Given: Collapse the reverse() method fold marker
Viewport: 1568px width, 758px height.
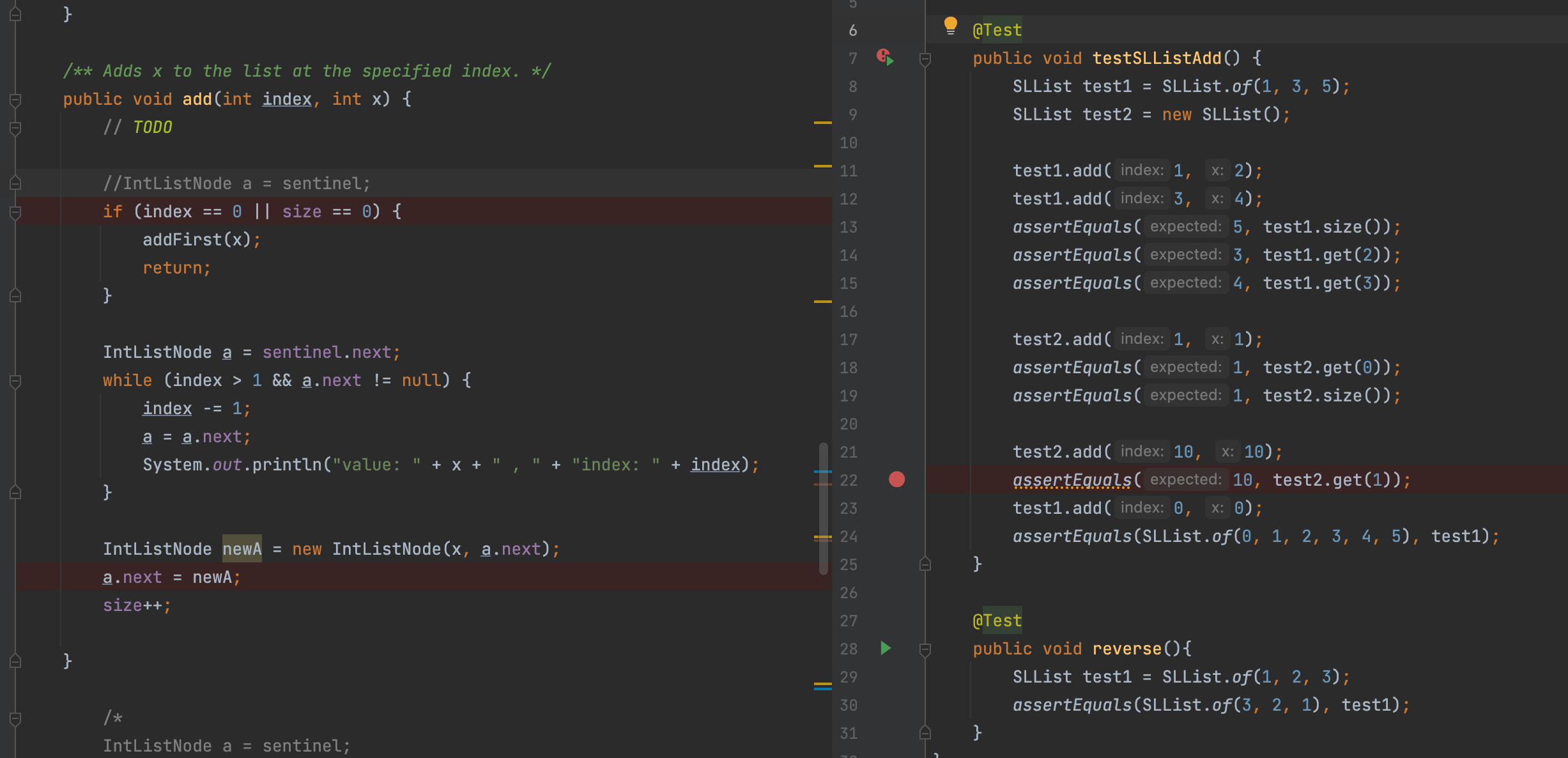Looking at the screenshot, I should (x=925, y=650).
